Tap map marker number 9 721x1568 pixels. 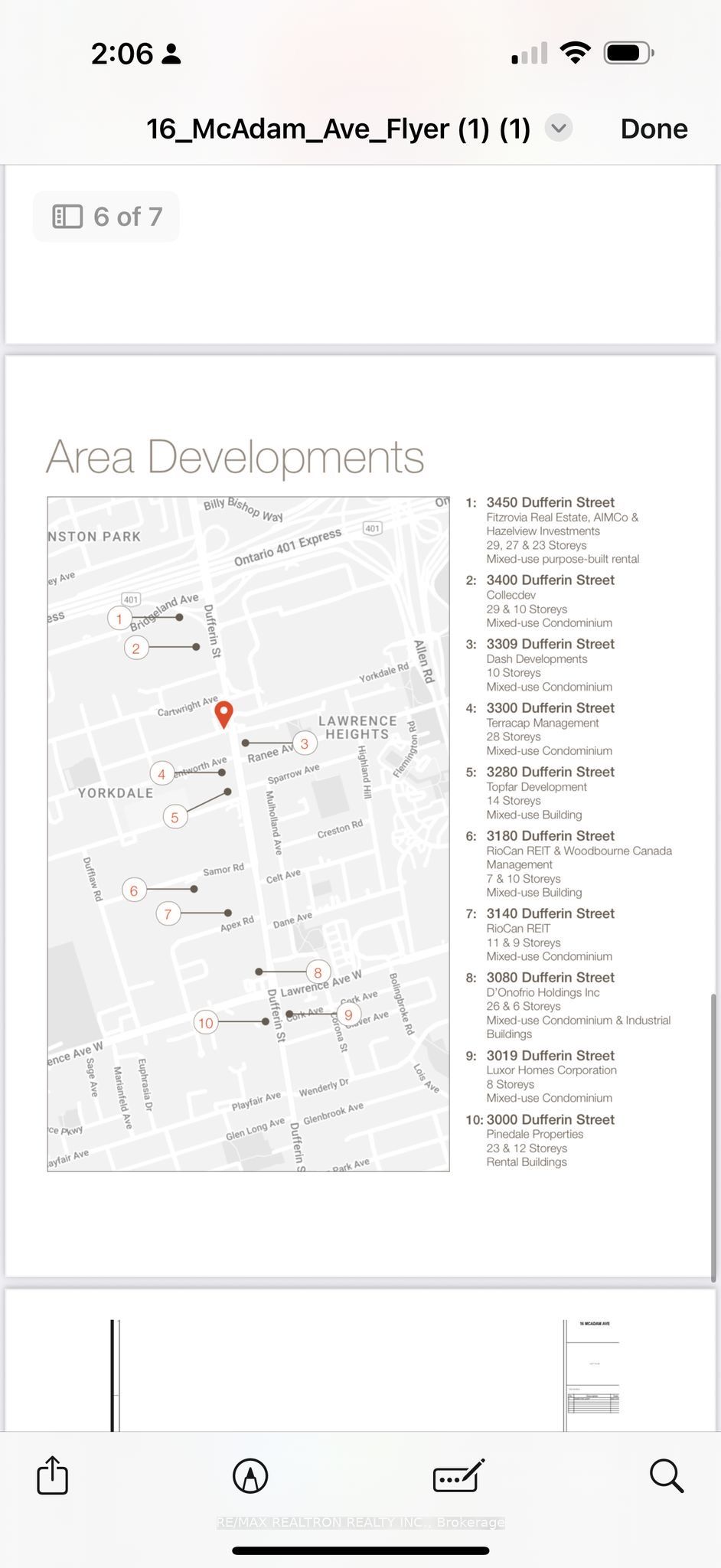tap(349, 1015)
